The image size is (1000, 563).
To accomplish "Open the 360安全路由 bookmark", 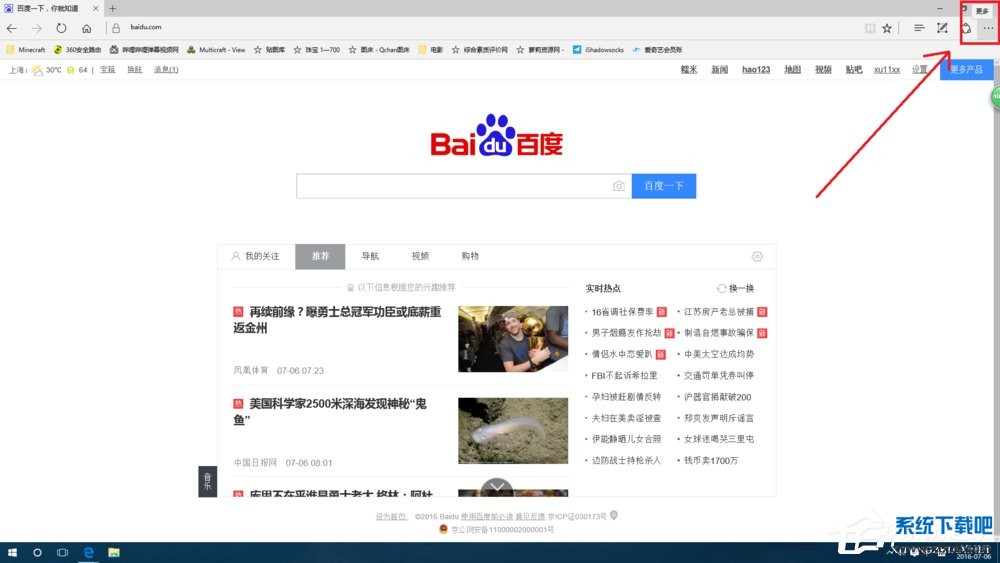I will pos(77,50).
